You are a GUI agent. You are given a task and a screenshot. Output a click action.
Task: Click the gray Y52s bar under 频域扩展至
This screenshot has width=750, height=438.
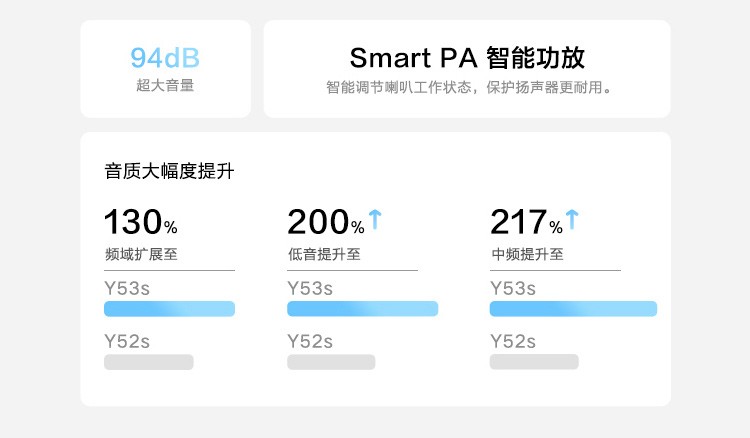click(149, 362)
